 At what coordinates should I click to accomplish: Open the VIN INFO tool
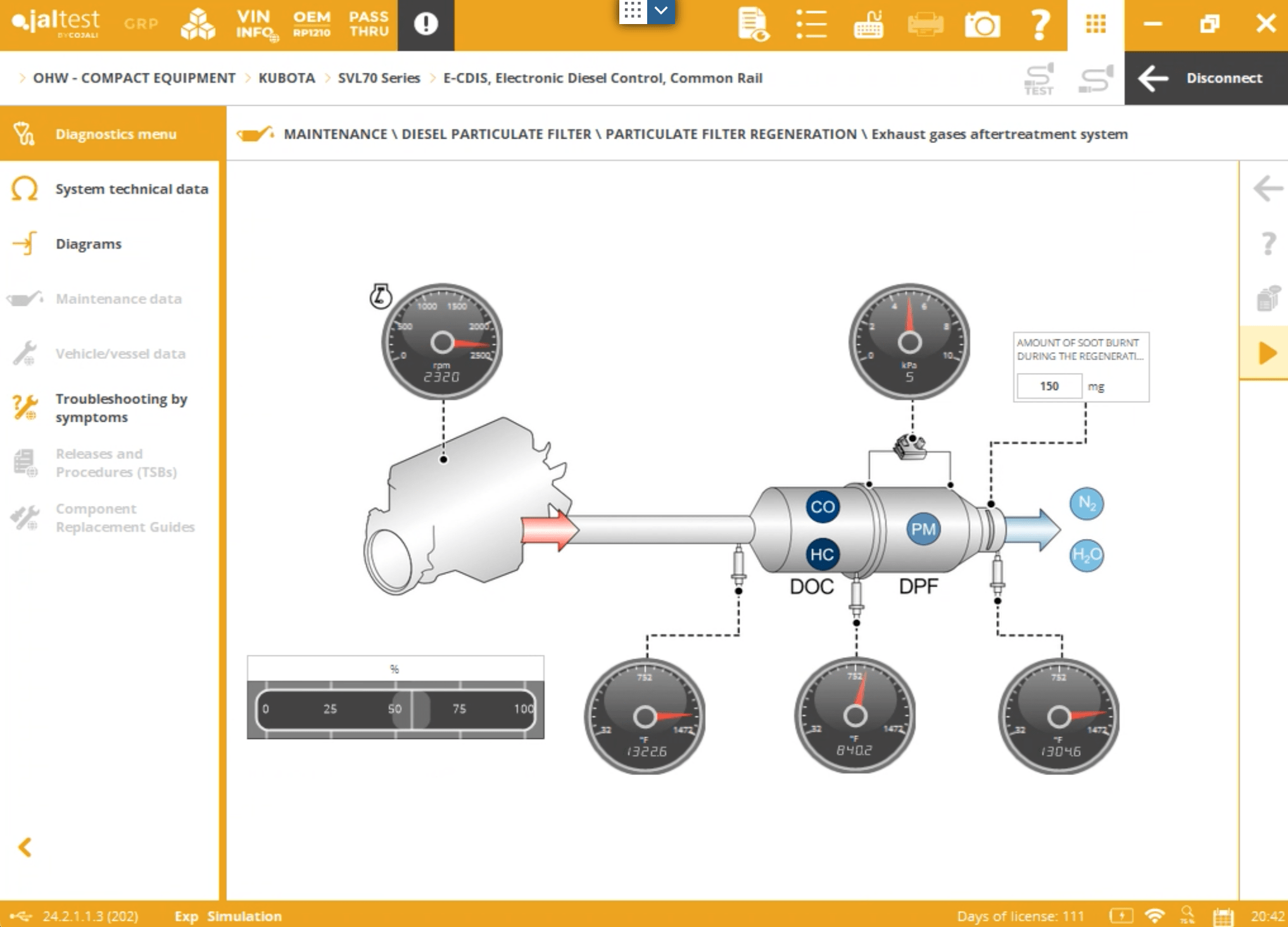point(255,25)
